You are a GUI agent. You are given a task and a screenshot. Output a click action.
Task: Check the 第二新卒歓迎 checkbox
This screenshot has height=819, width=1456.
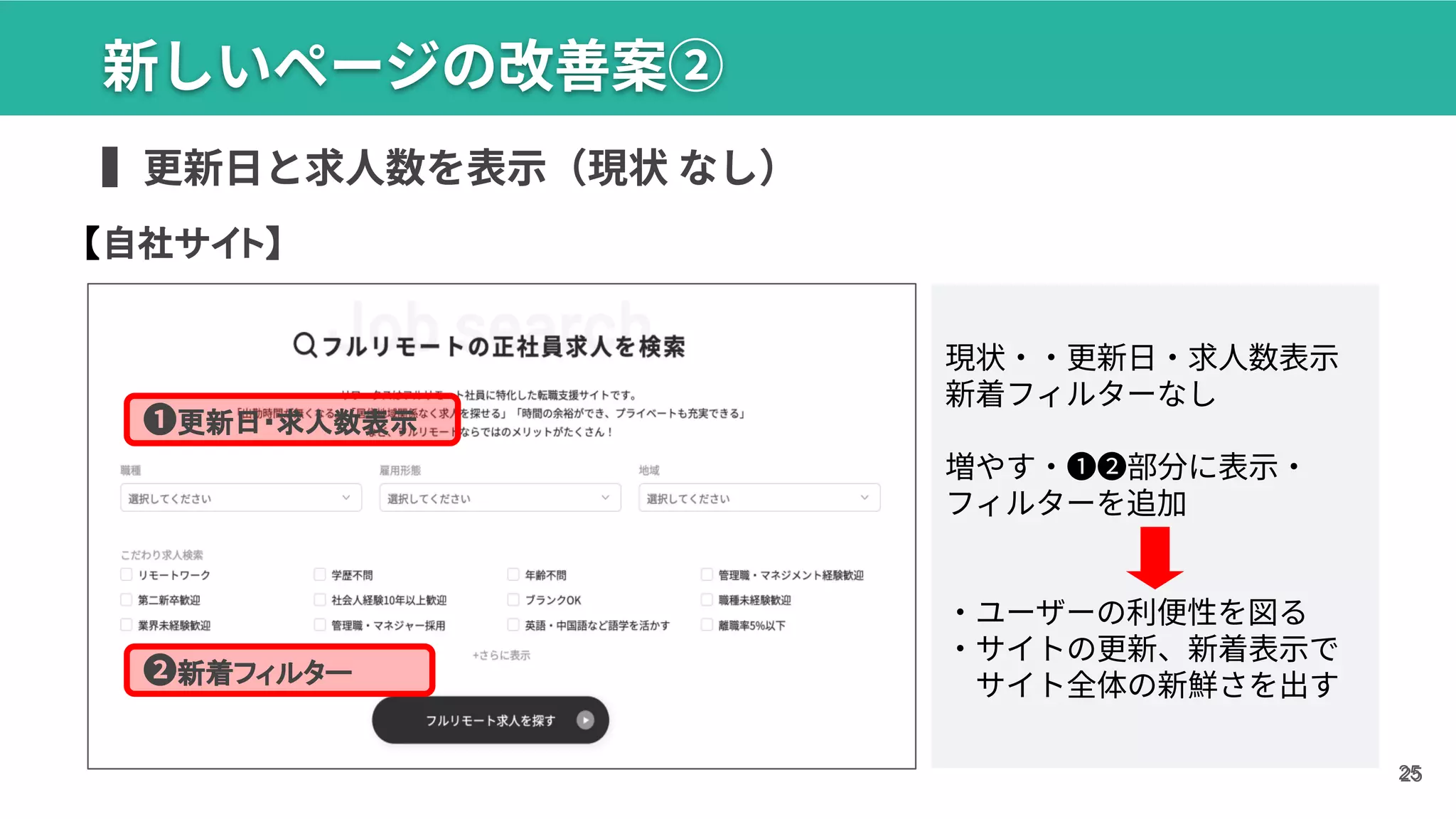tap(127, 599)
